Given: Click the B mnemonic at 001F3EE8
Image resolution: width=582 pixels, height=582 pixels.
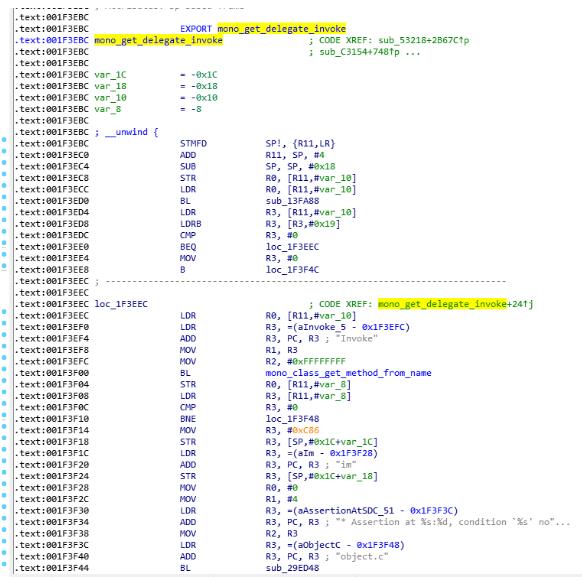Looking at the screenshot, I should [183, 270].
